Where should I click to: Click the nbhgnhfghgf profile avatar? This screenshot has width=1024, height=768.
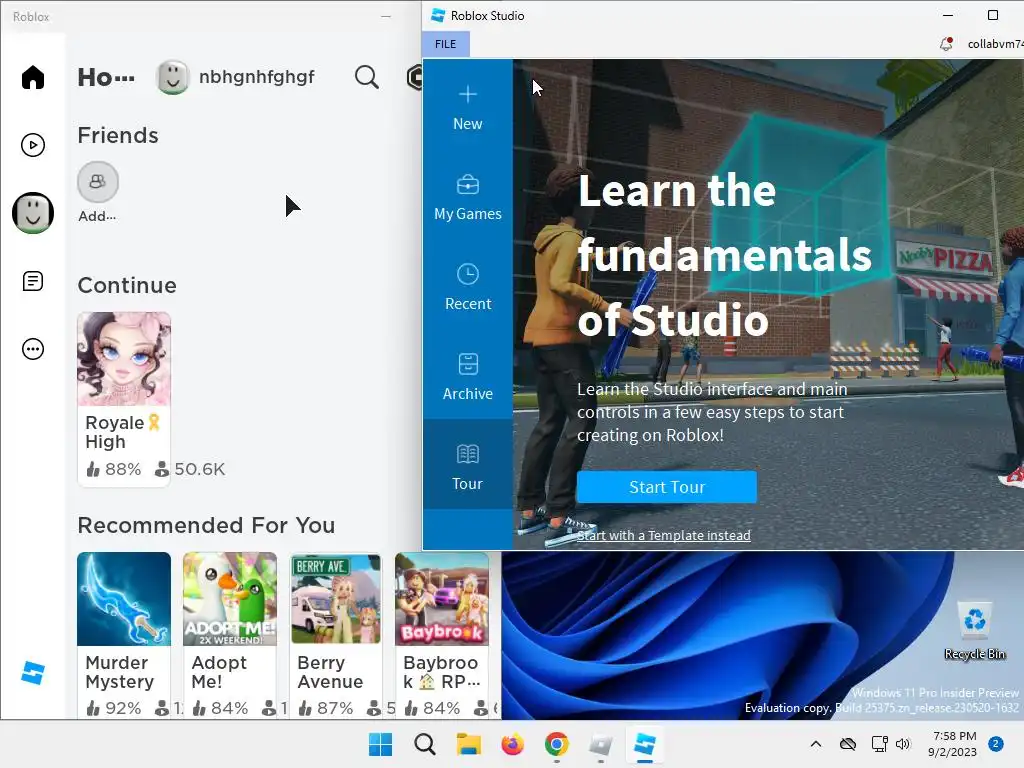(x=172, y=77)
